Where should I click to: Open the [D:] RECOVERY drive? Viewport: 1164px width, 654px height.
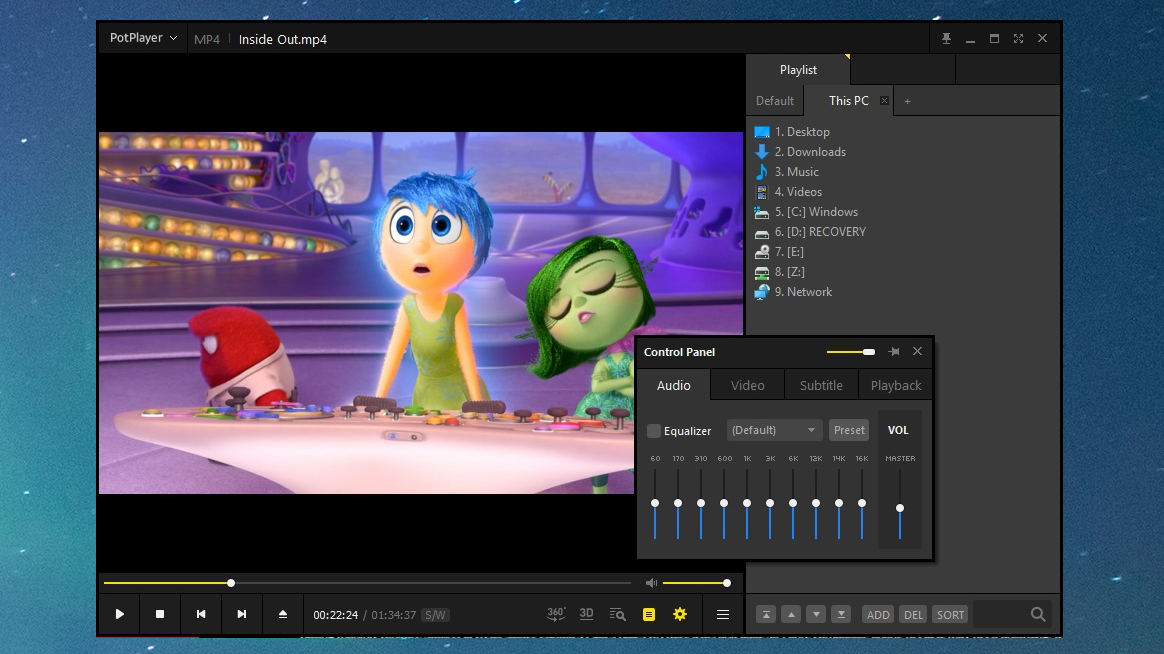[x=810, y=232]
